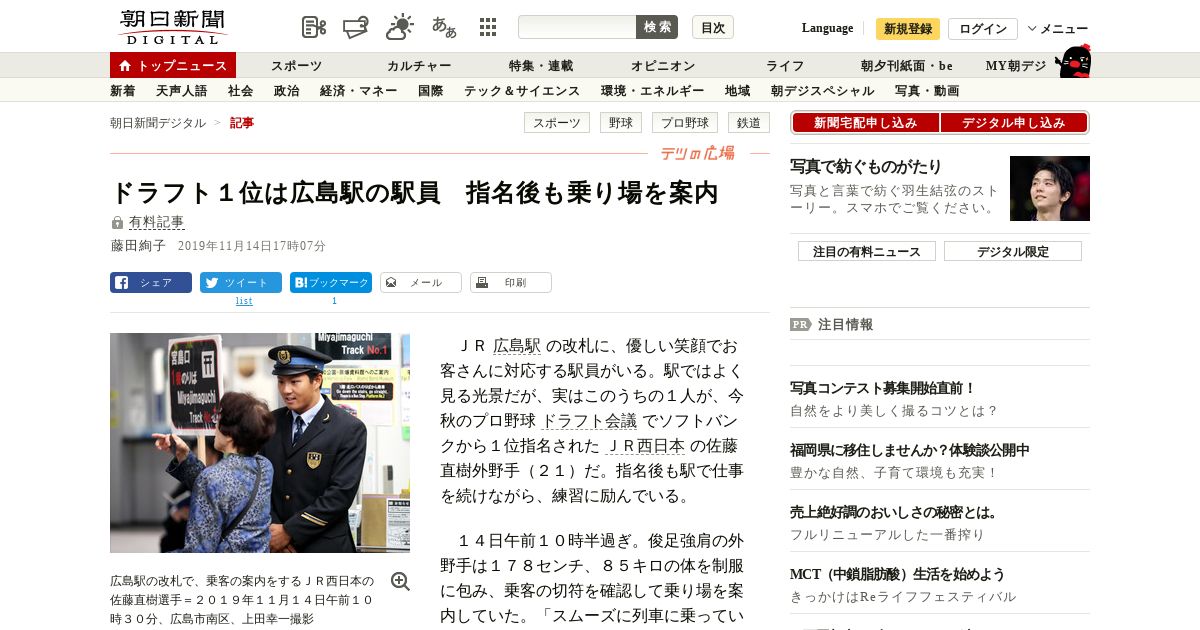
Task: Click inside the search input field
Action: pyautogui.click(x=577, y=27)
